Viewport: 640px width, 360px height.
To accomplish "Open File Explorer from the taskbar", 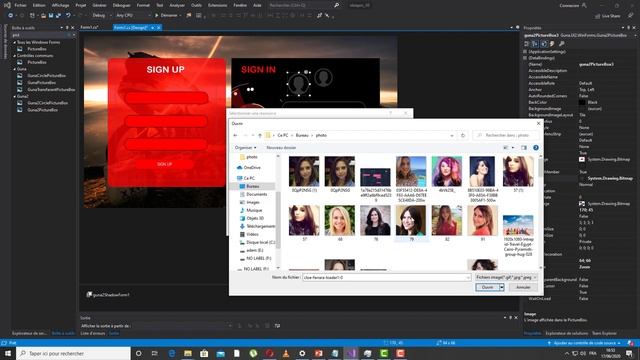I will (188, 353).
